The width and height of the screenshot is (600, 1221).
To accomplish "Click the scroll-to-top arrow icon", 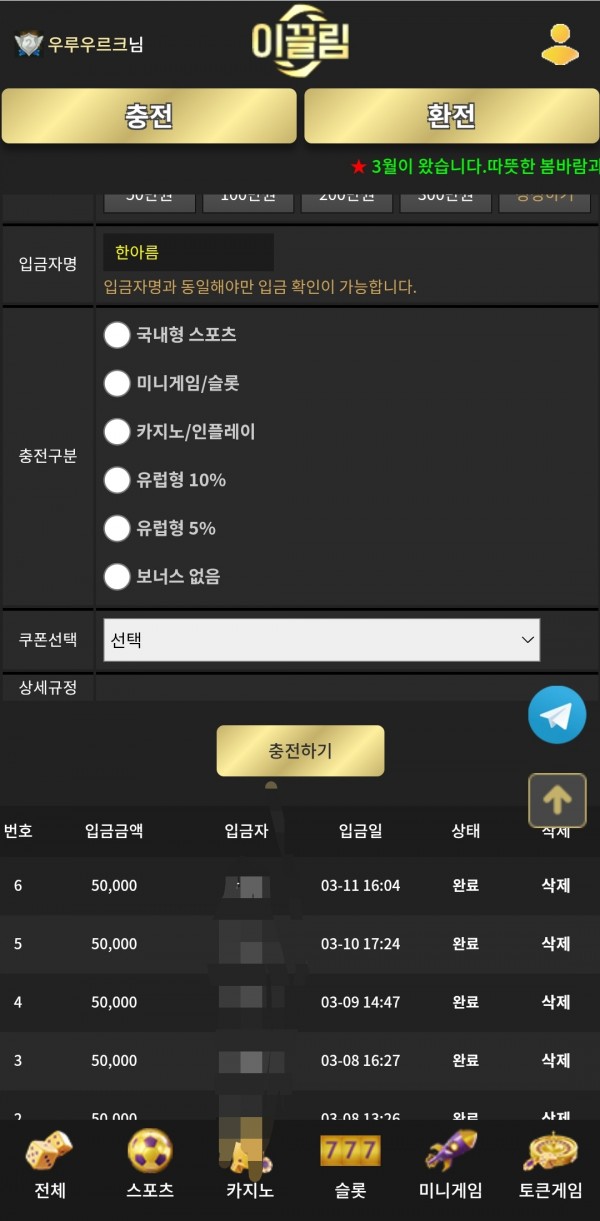I will point(557,800).
